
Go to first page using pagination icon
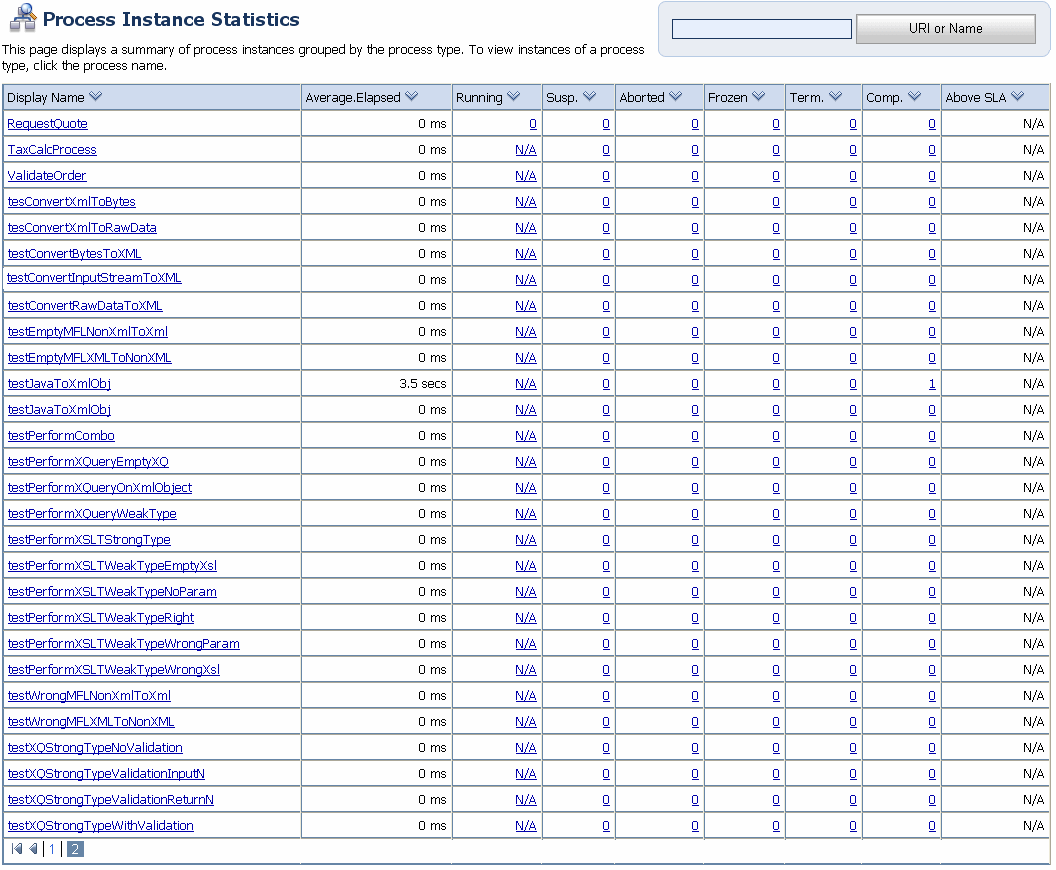coord(17,848)
